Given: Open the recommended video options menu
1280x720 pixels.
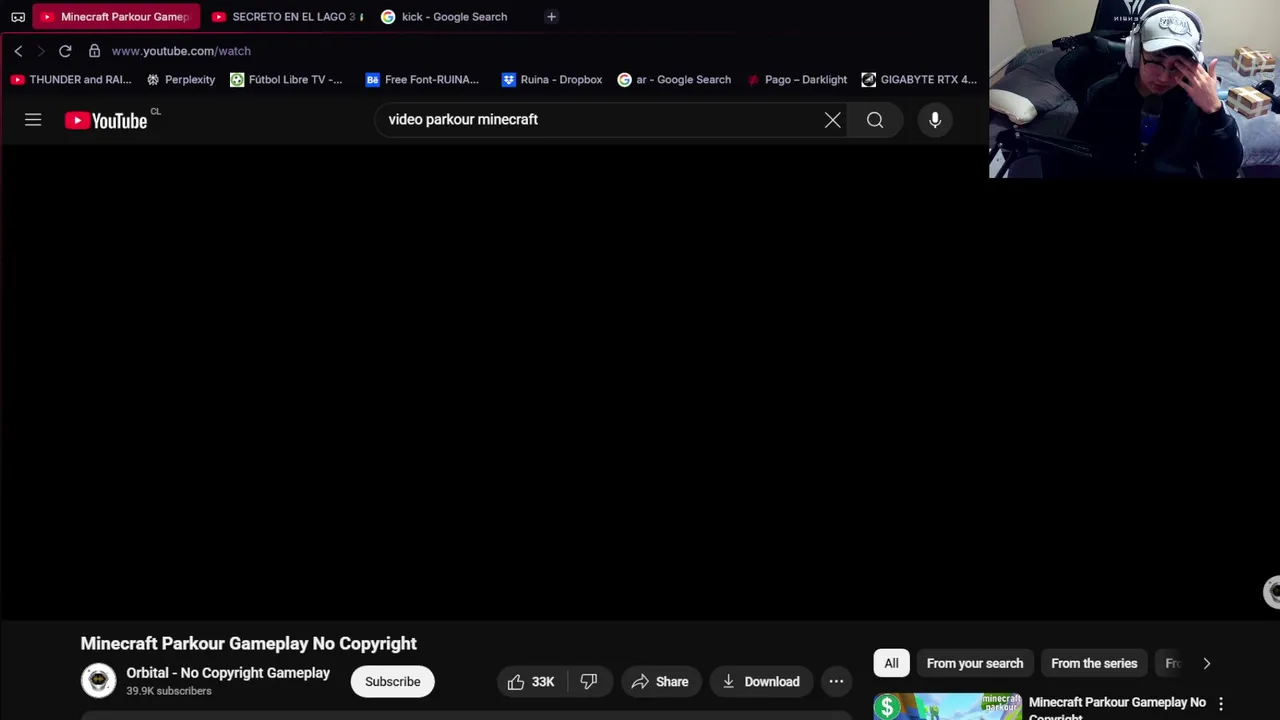Looking at the screenshot, I should click(x=1221, y=705).
